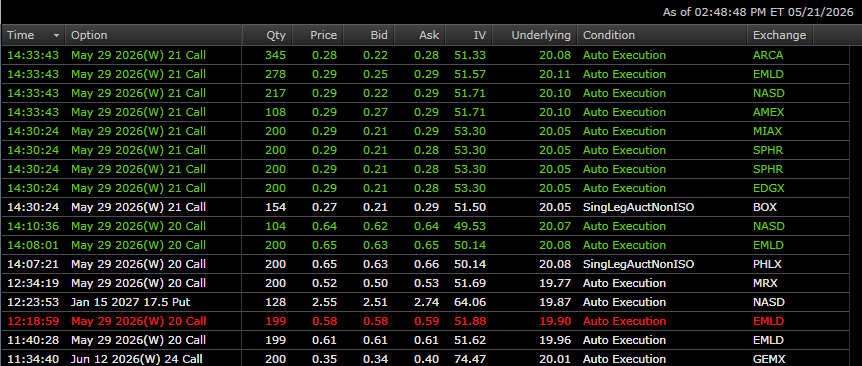The width and height of the screenshot is (862, 366).
Task: Select the 0.40 ask cell
Action: (x=427, y=359)
